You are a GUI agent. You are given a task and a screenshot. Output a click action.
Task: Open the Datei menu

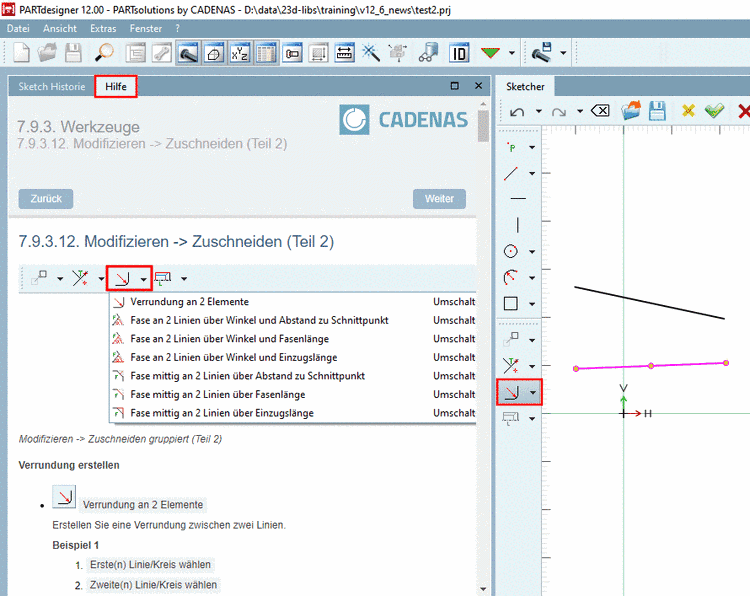(18, 29)
